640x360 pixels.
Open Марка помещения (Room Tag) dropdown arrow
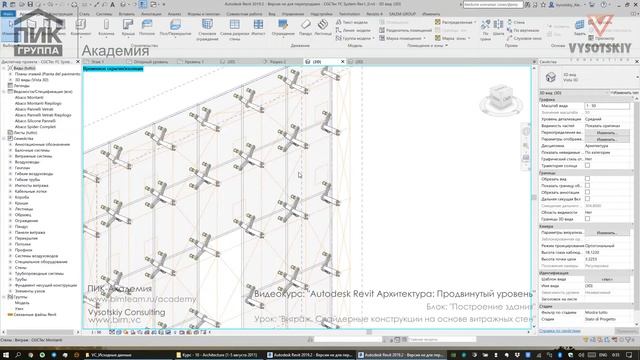(x=424, y=38)
